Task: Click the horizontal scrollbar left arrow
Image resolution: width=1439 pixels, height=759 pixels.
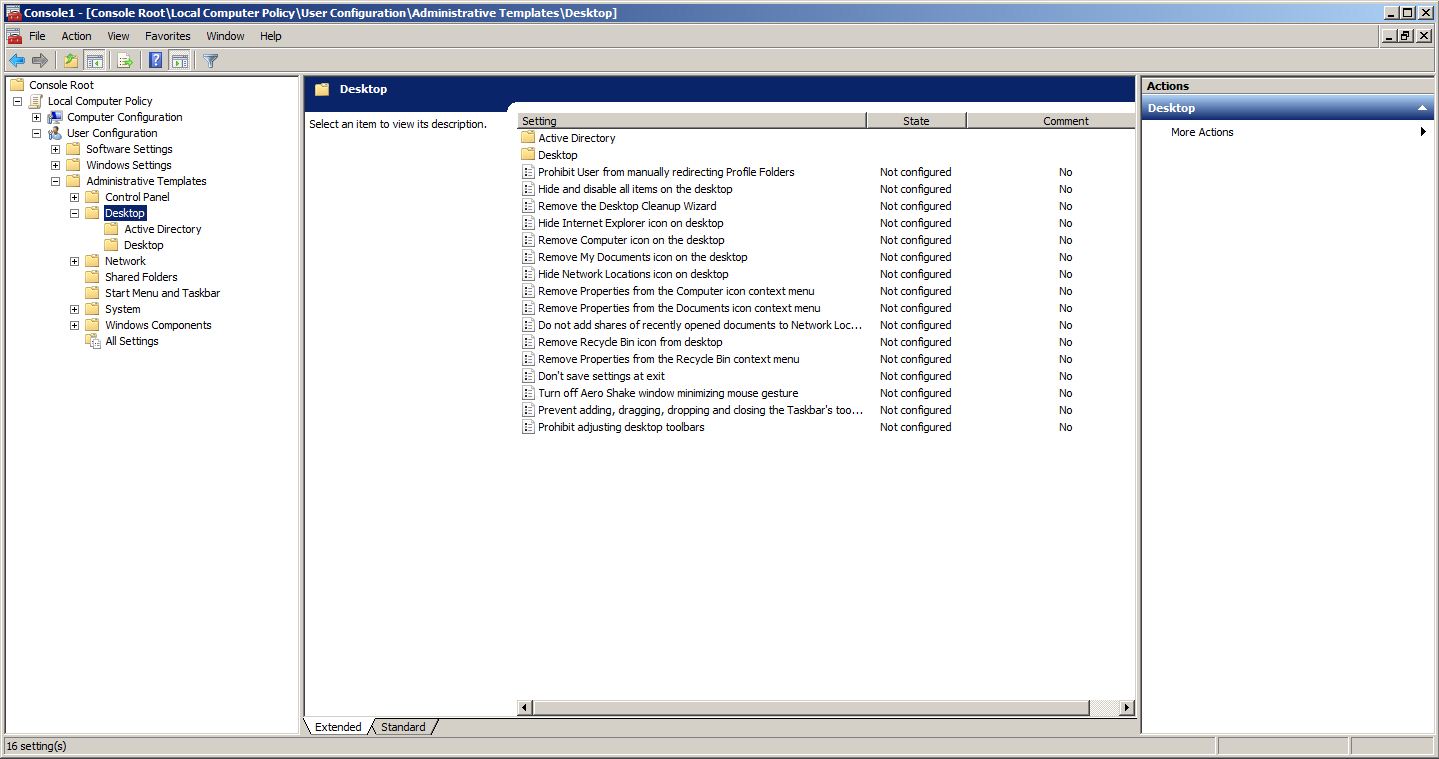Action: pos(525,708)
